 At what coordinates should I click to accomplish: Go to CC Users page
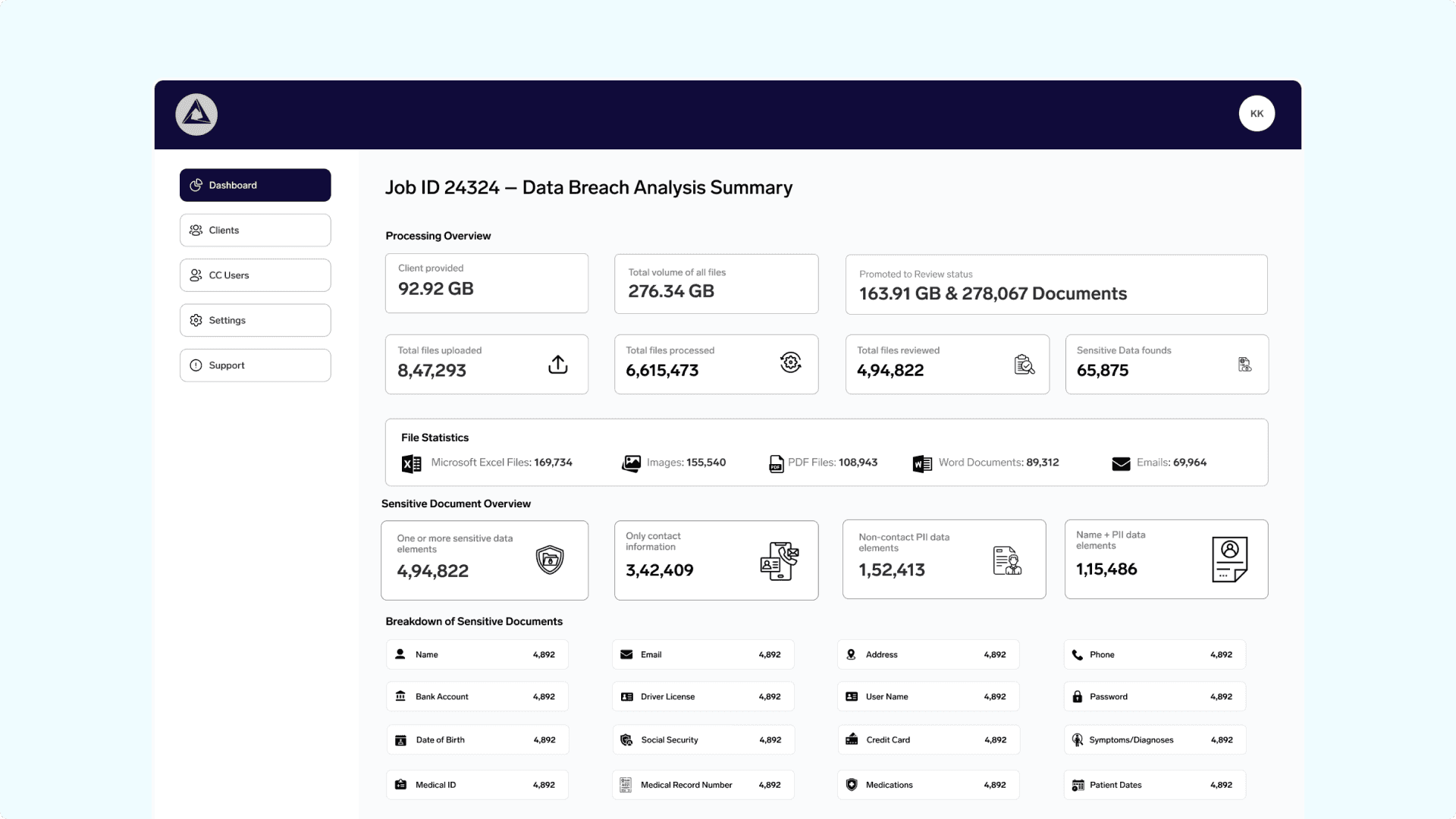[255, 275]
